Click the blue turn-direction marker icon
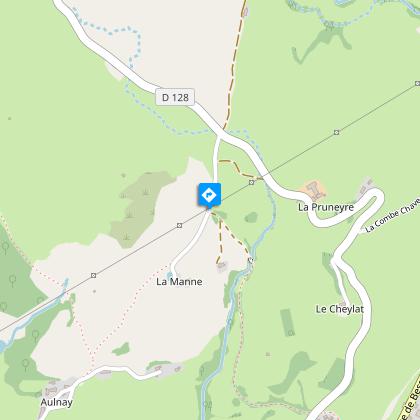The height and width of the screenshot is (420, 420). click(x=209, y=195)
